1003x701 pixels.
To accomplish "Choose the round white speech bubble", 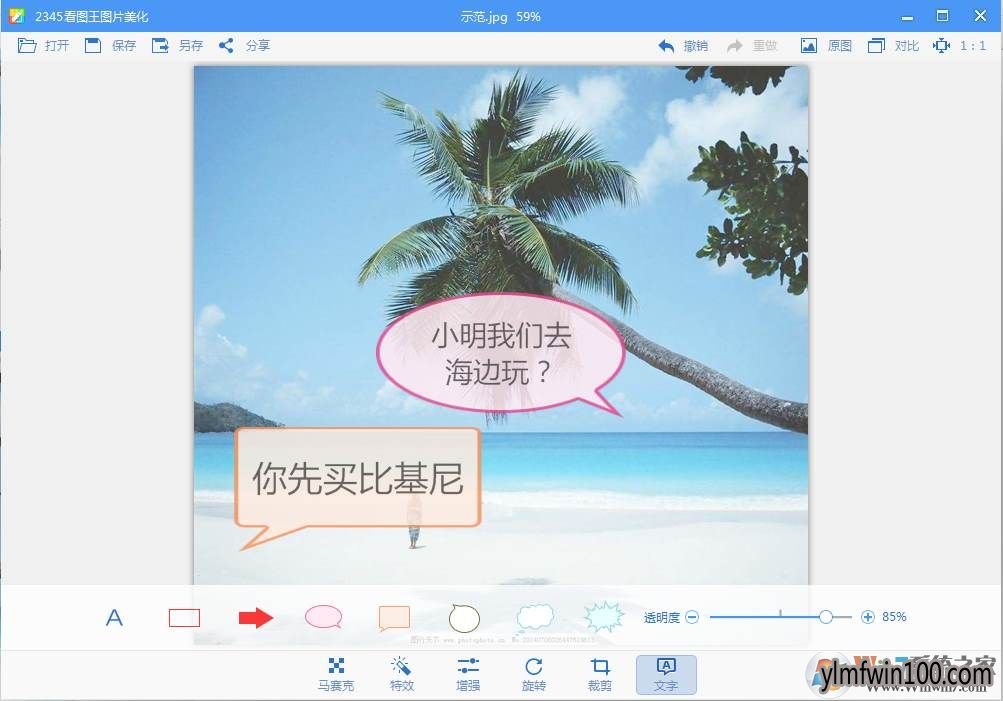I will coord(464,618).
